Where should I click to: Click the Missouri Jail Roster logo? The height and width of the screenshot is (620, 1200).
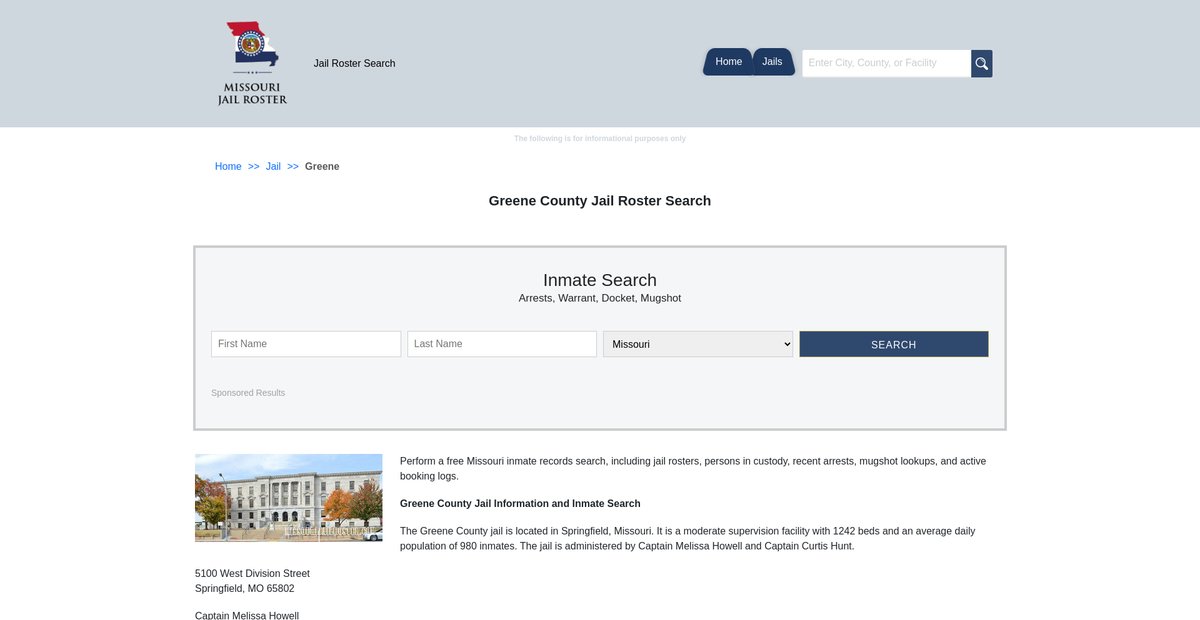click(252, 63)
